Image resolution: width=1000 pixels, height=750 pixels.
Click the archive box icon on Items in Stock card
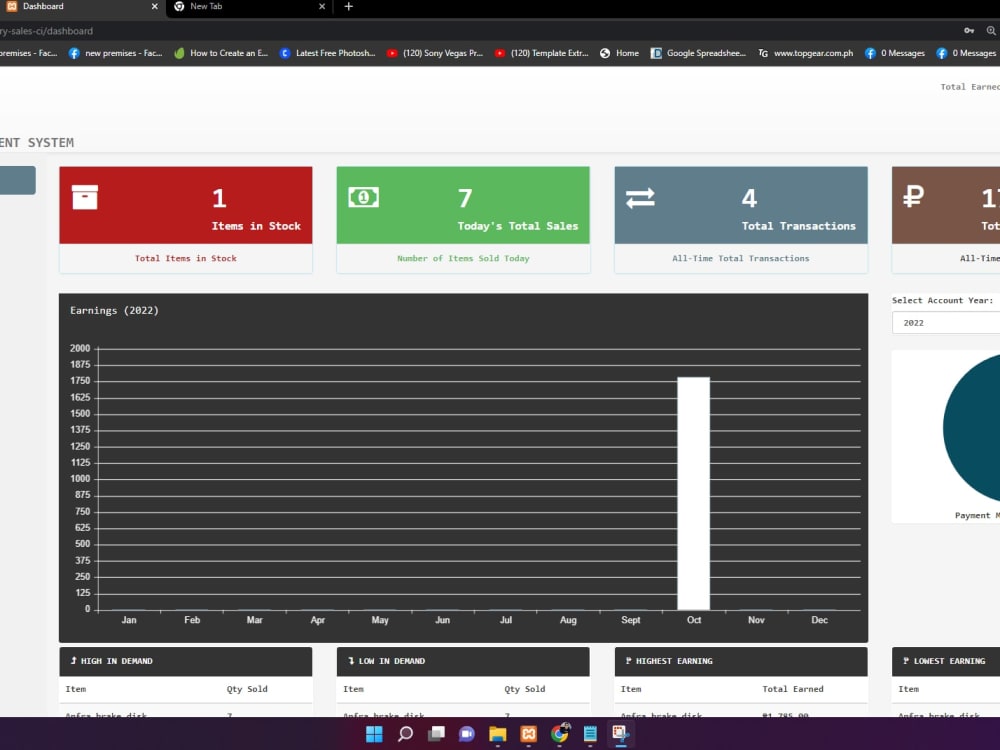85,197
